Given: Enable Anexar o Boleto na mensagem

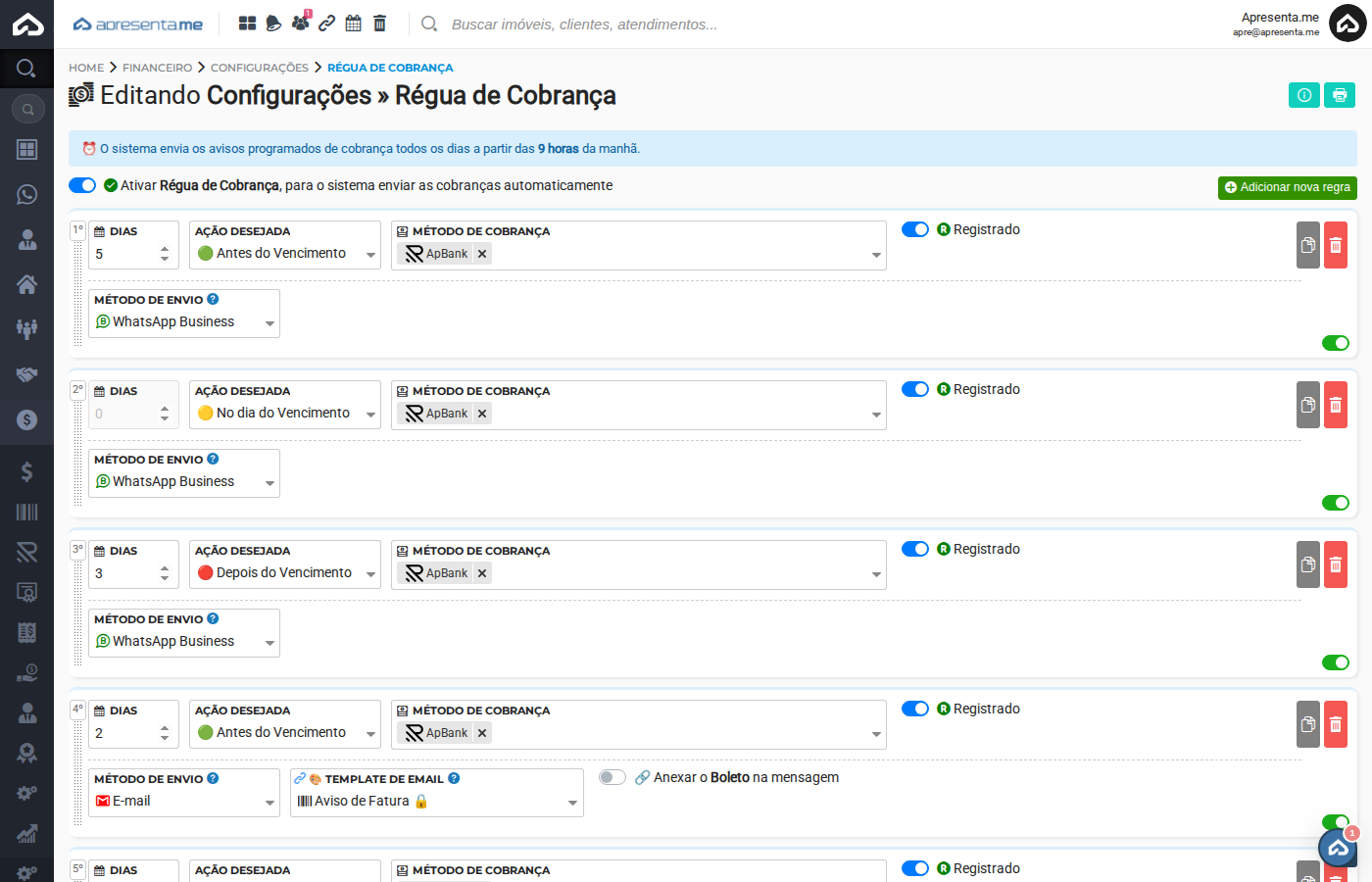Looking at the screenshot, I should coord(612,777).
